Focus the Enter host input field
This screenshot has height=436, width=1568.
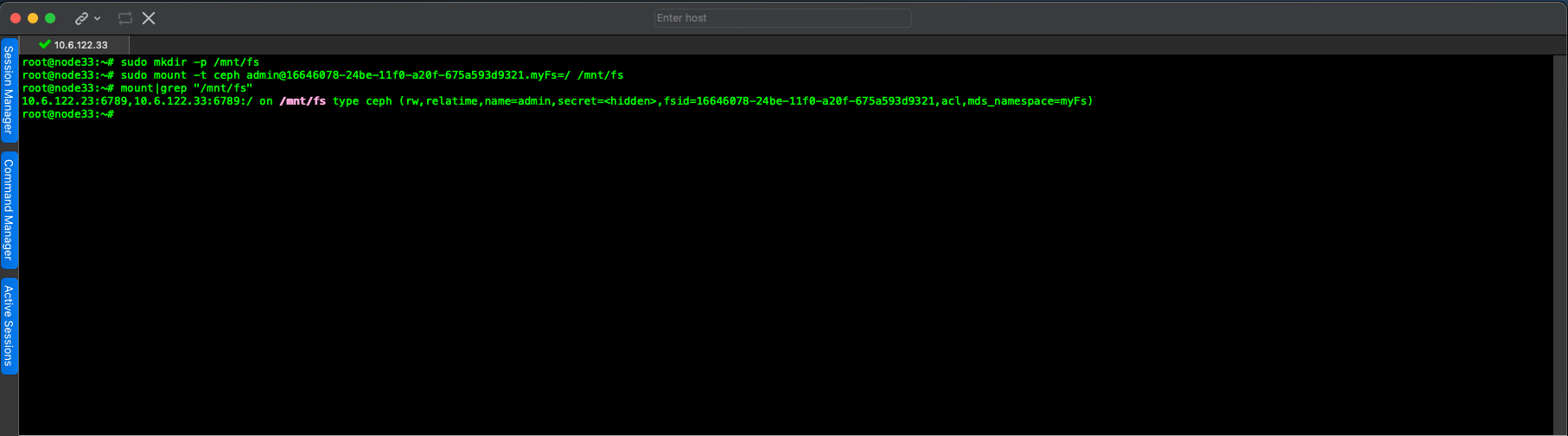click(x=782, y=18)
